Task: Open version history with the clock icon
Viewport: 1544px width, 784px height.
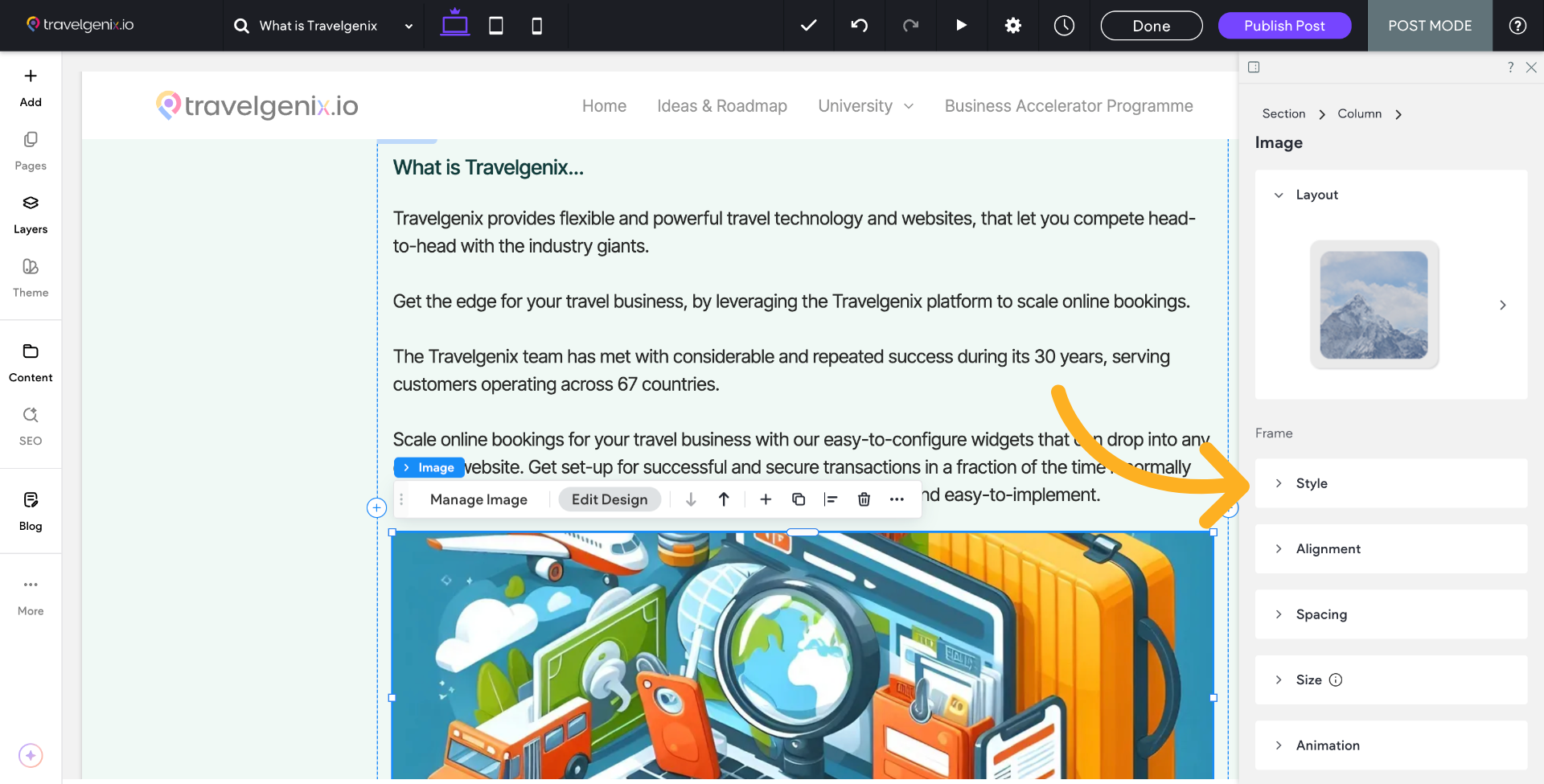Action: click(x=1064, y=26)
